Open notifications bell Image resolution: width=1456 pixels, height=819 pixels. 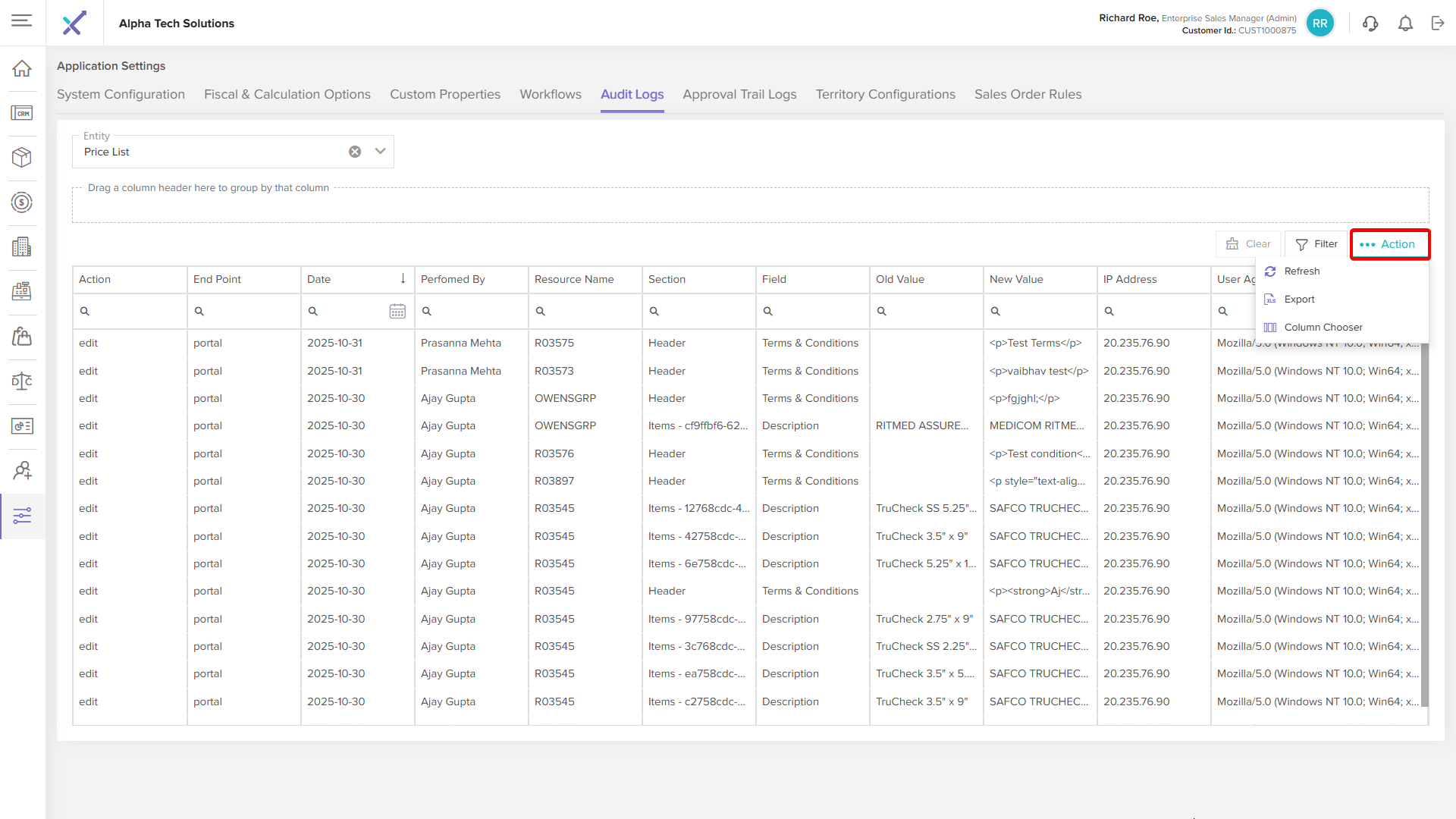pyautogui.click(x=1405, y=24)
